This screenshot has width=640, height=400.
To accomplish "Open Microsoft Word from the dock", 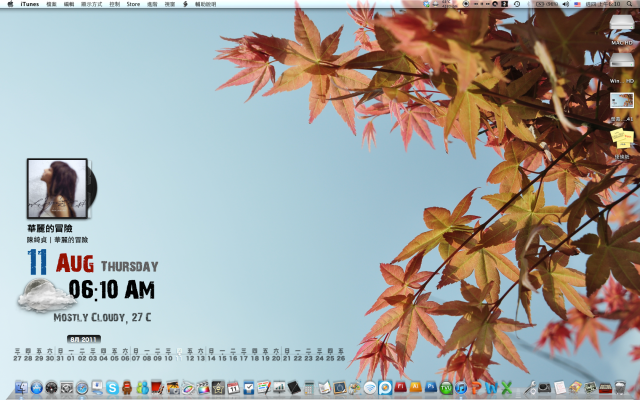I will (x=491, y=387).
